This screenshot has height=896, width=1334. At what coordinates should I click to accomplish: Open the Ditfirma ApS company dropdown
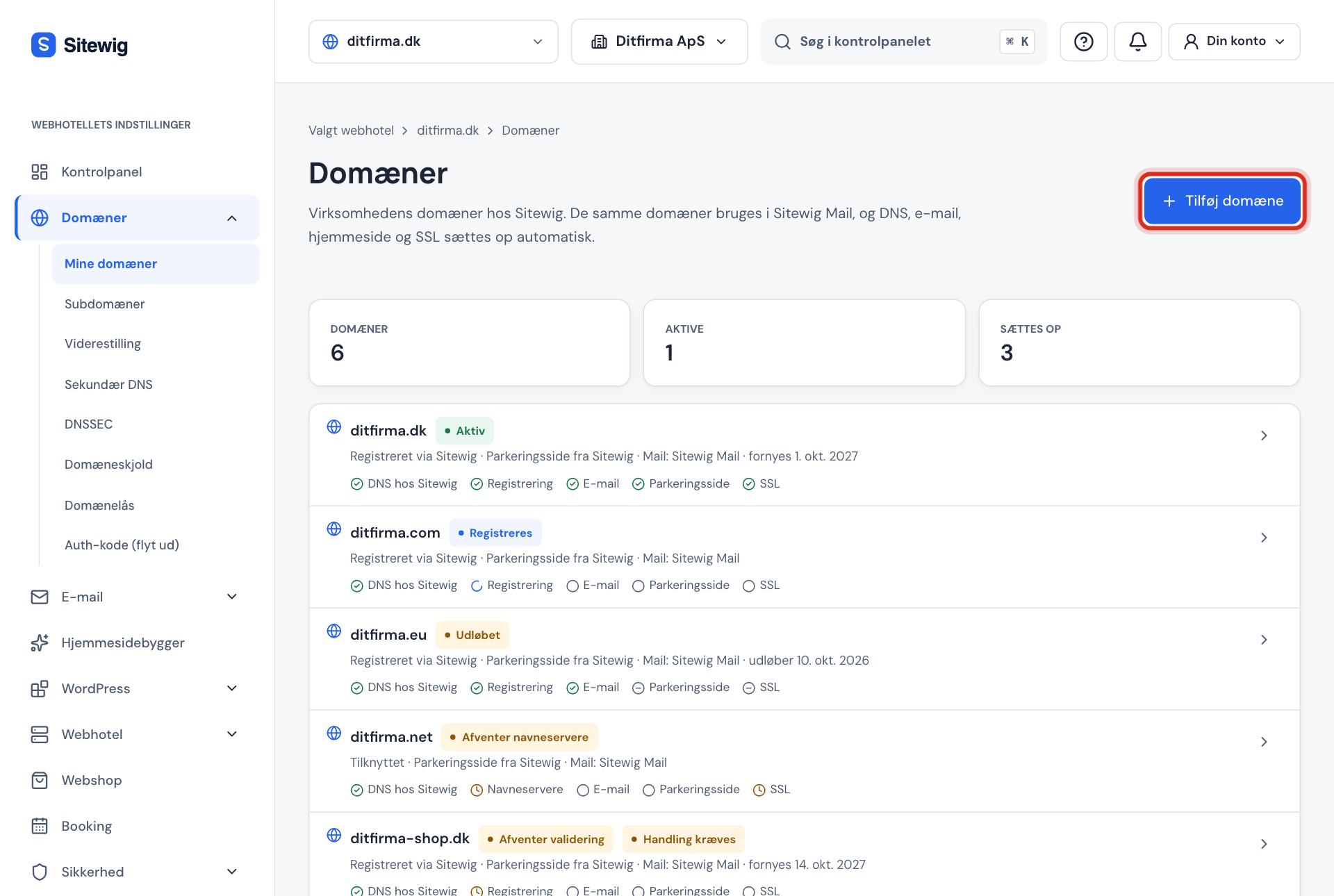click(x=659, y=42)
